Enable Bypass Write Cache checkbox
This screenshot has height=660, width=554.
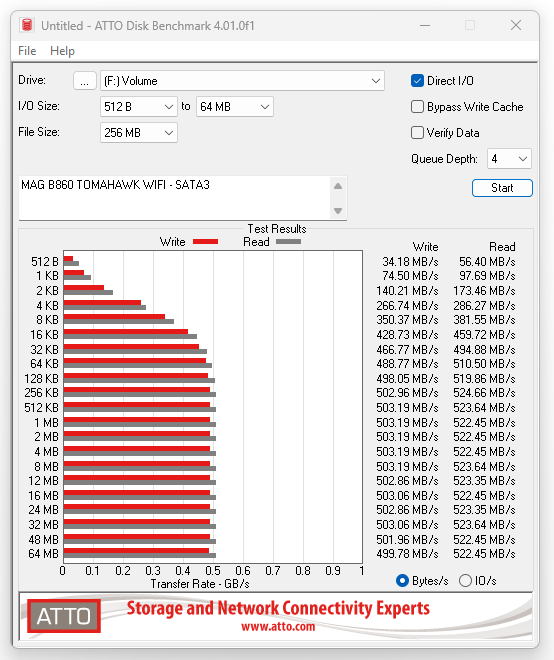[x=417, y=107]
